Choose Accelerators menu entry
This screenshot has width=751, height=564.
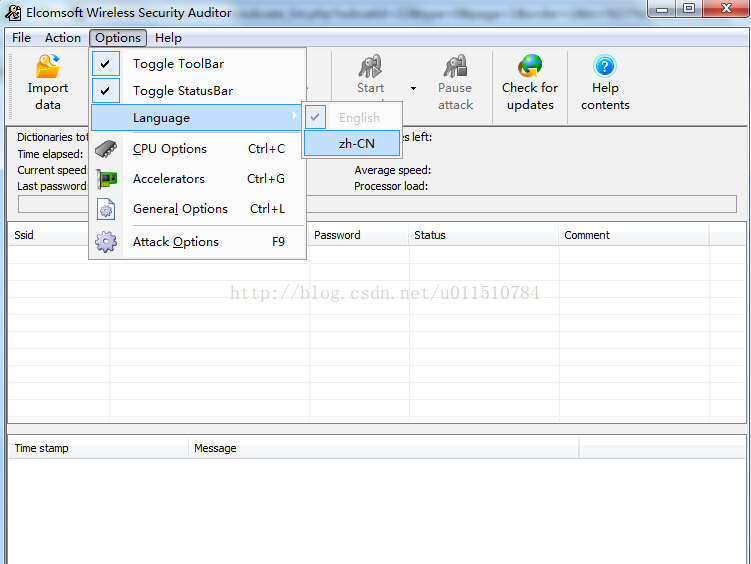(197, 179)
